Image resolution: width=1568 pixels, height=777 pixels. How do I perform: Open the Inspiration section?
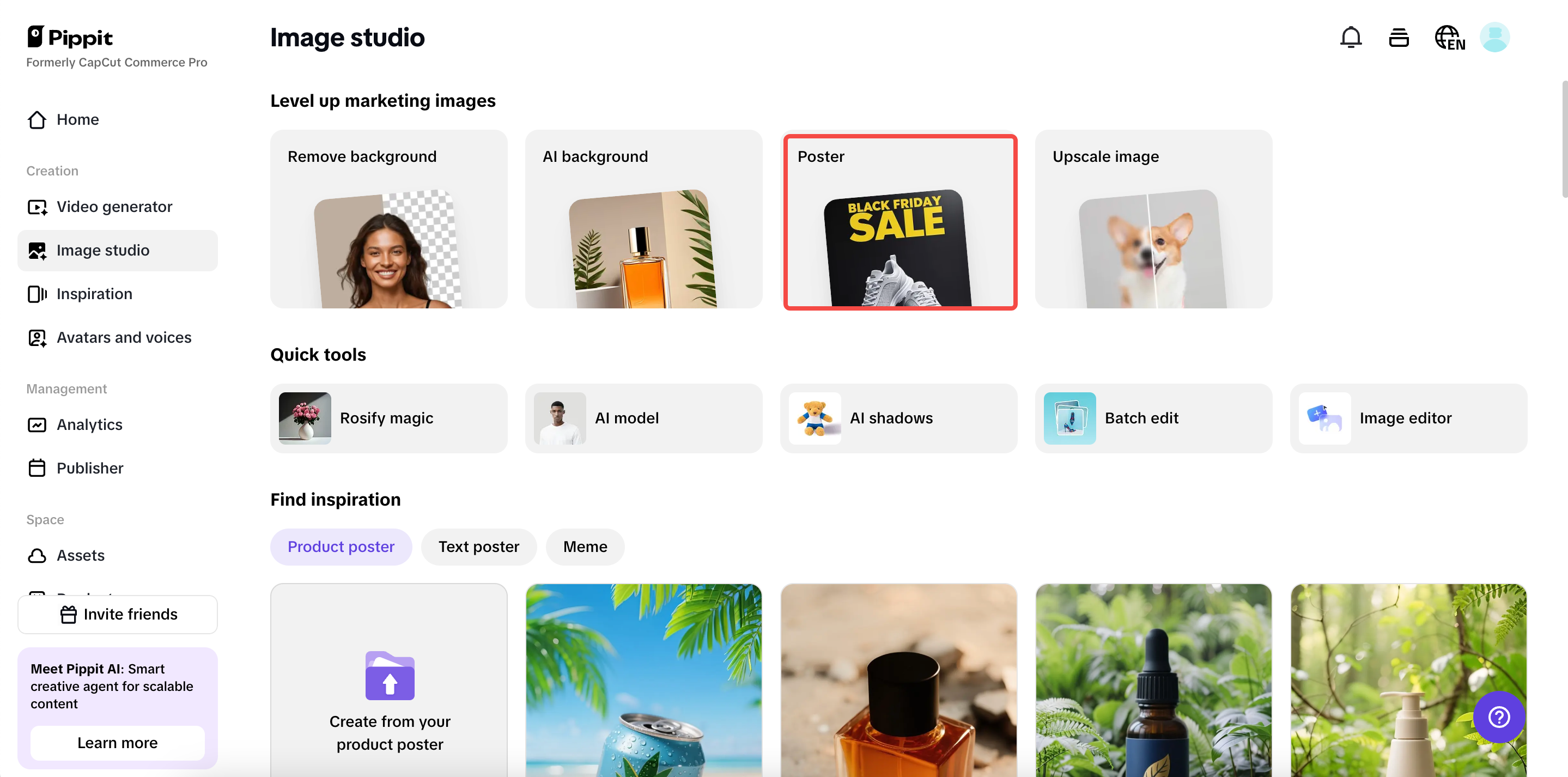click(94, 294)
